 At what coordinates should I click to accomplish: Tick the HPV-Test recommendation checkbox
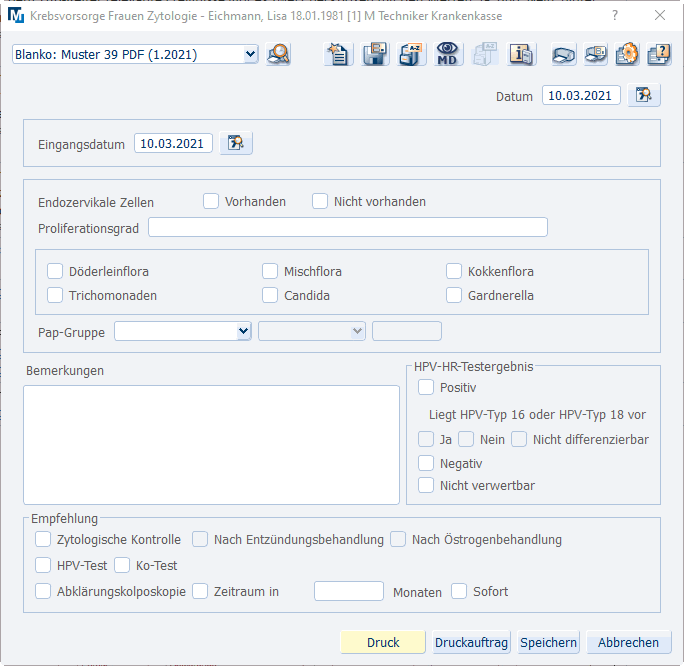[43, 565]
